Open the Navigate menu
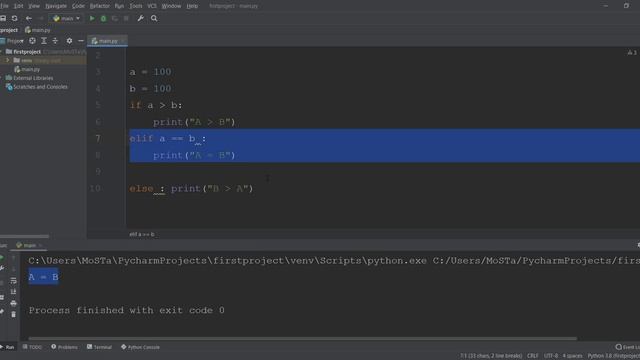This screenshot has width=640, height=360. pyautogui.click(x=56, y=6)
